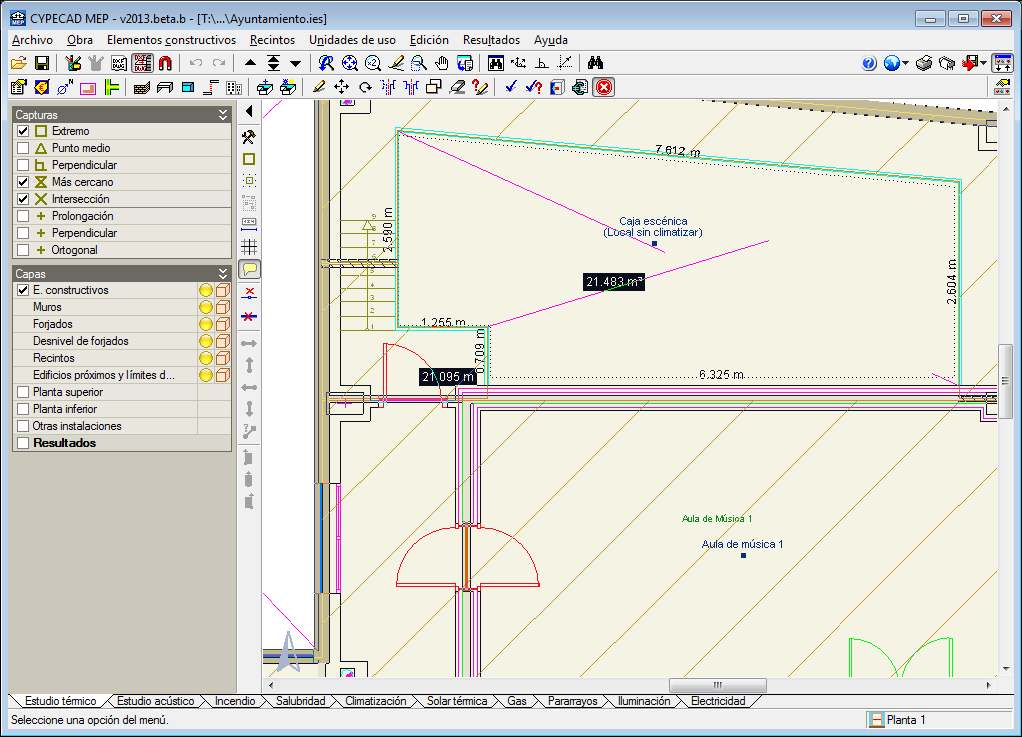Click the blue help question mark icon

point(868,63)
